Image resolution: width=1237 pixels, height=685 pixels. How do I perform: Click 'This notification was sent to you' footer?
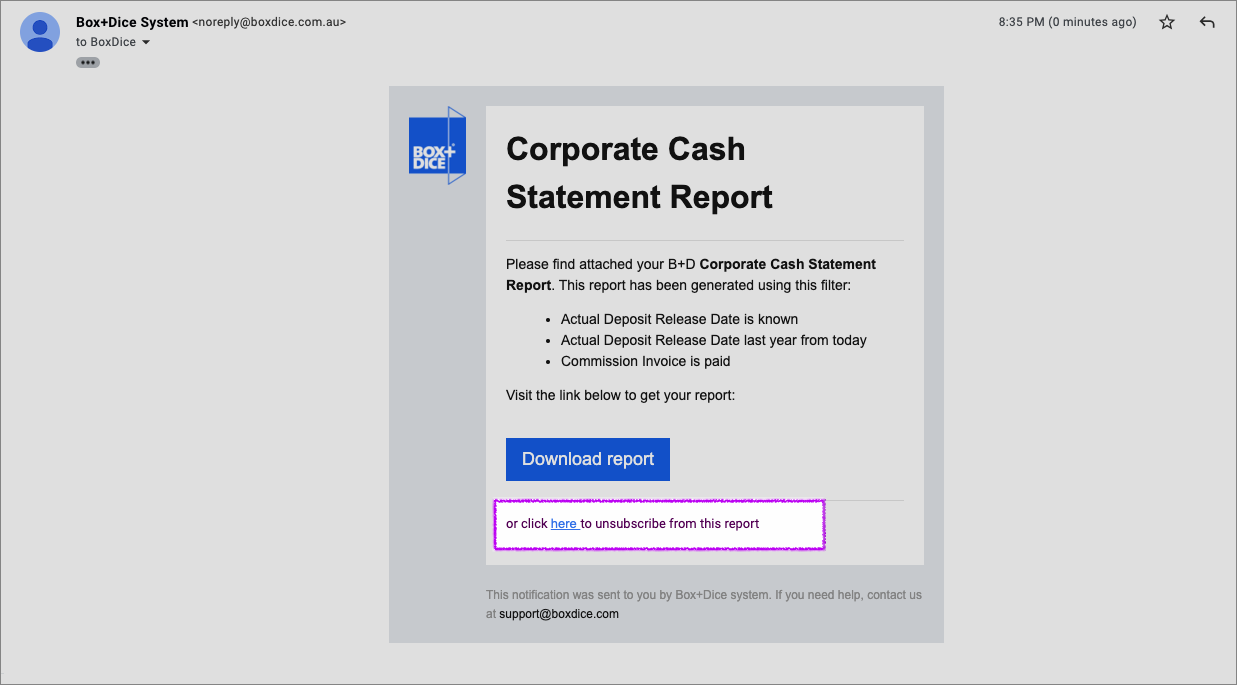(704, 604)
